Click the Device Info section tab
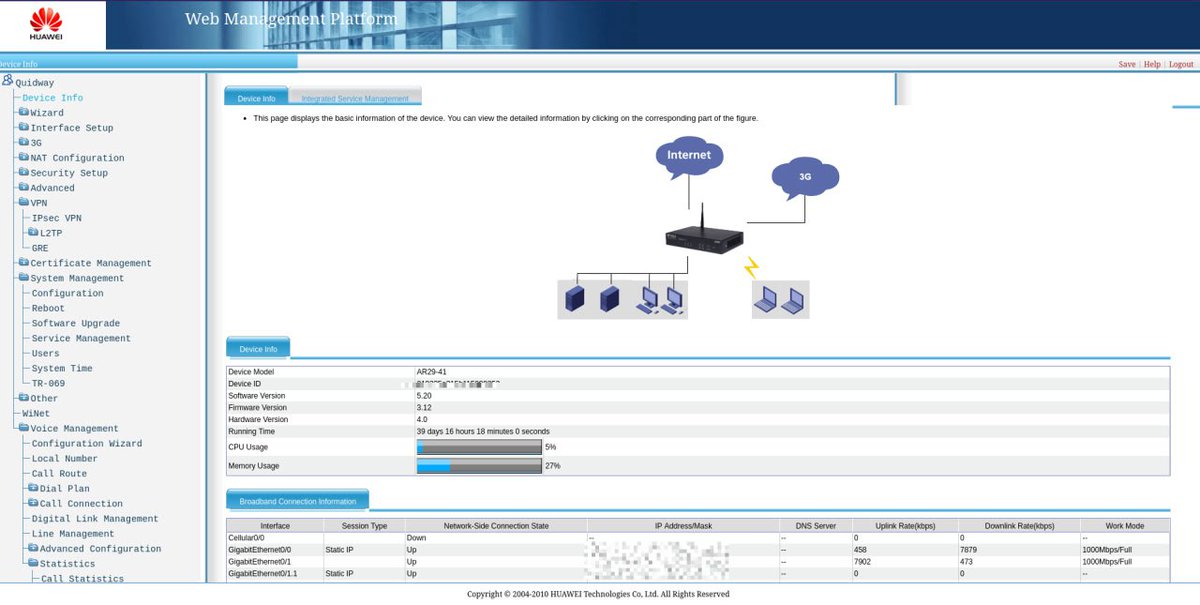 (258, 348)
